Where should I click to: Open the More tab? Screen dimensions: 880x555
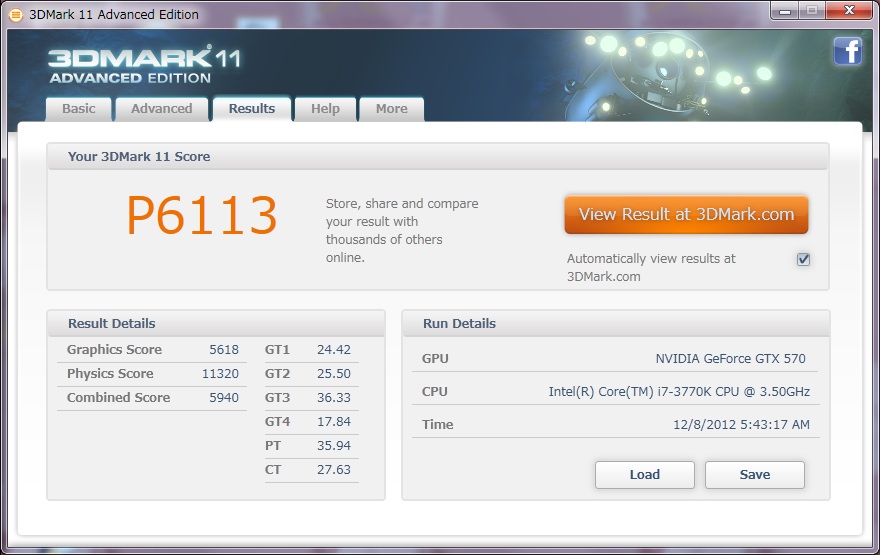click(392, 109)
